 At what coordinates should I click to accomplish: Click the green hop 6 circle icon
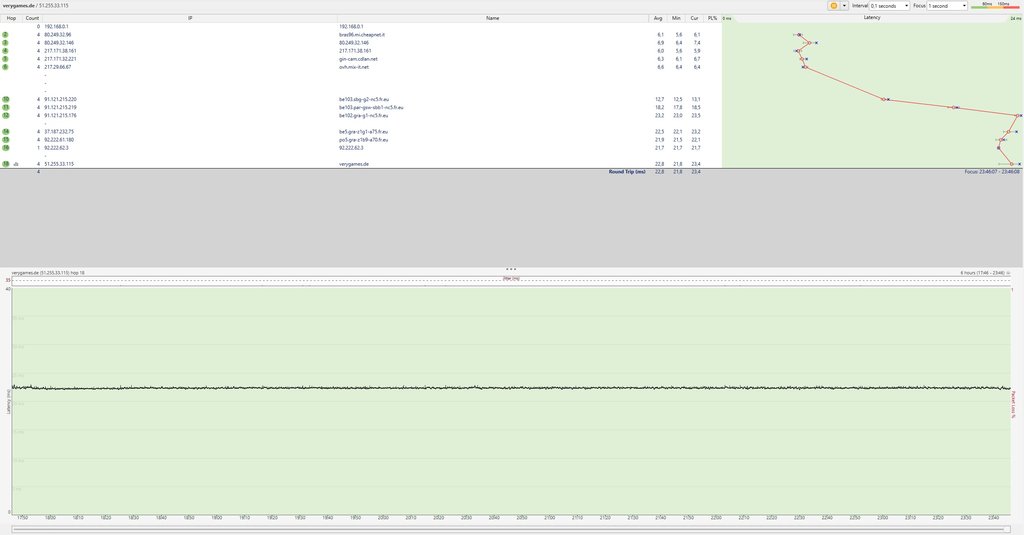tap(6, 67)
